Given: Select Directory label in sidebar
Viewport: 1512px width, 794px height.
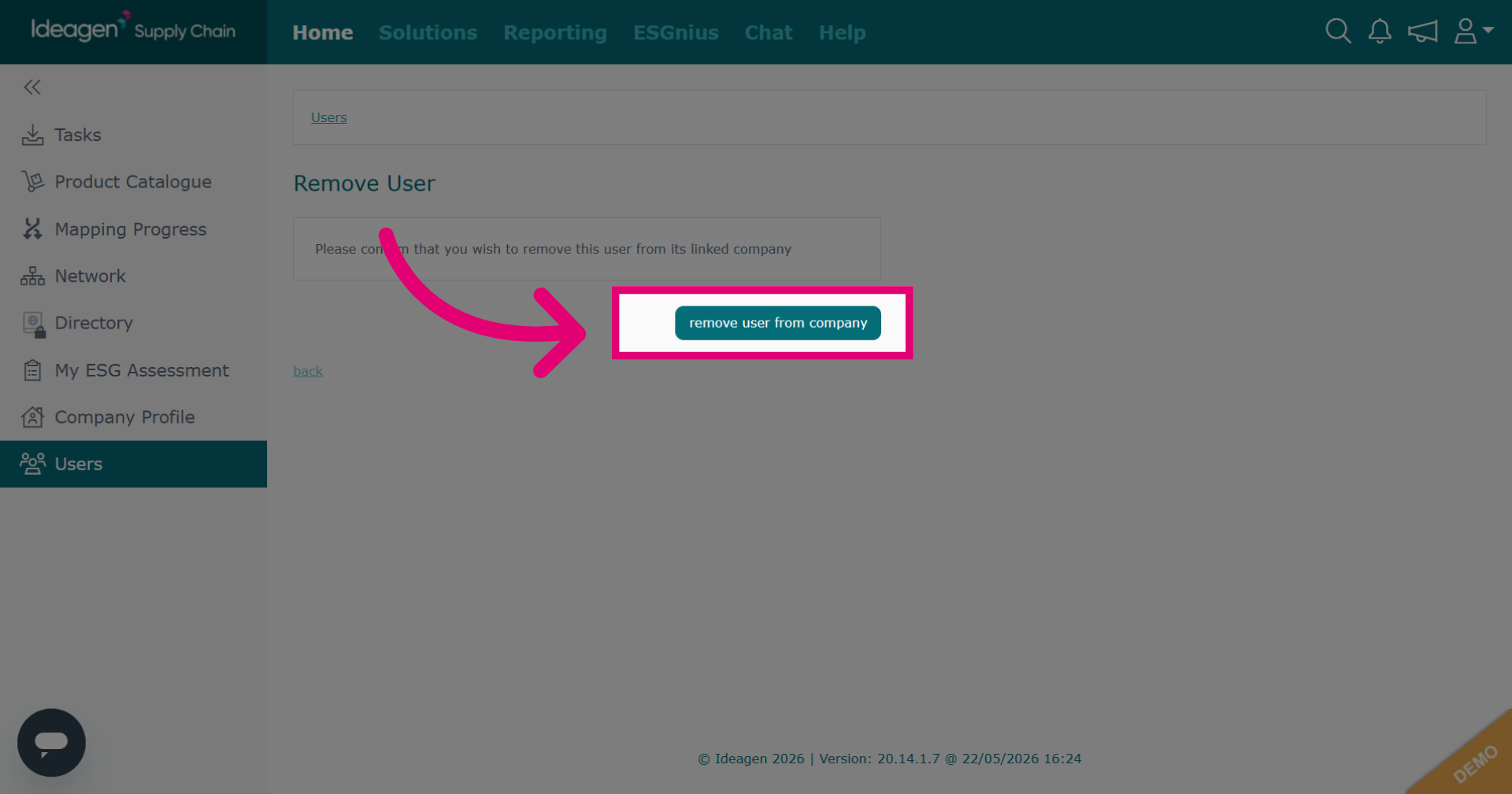Looking at the screenshot, I should (x=94, y=323).
